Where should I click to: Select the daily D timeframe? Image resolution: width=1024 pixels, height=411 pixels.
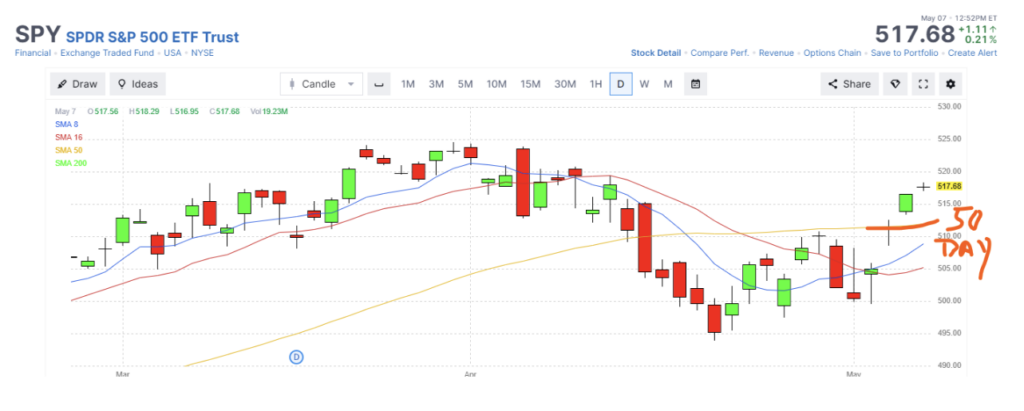621,84
